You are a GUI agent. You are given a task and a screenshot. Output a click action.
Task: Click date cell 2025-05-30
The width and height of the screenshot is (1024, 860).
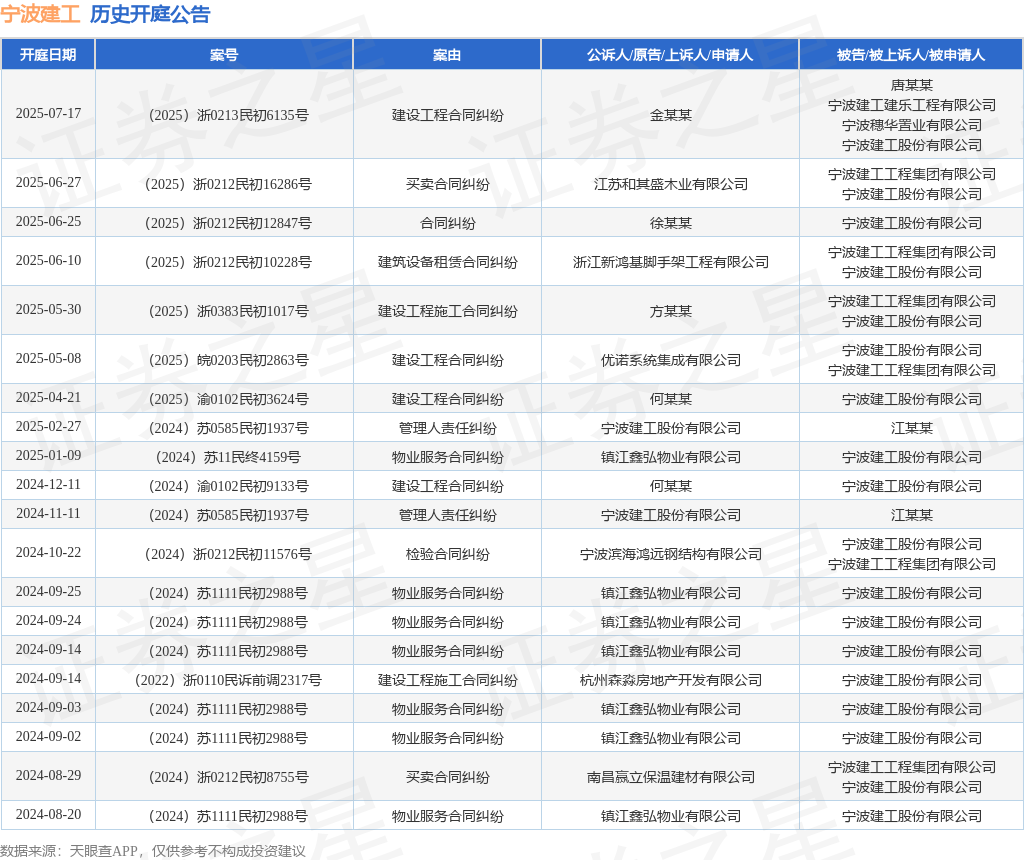[x=48, y=310]
